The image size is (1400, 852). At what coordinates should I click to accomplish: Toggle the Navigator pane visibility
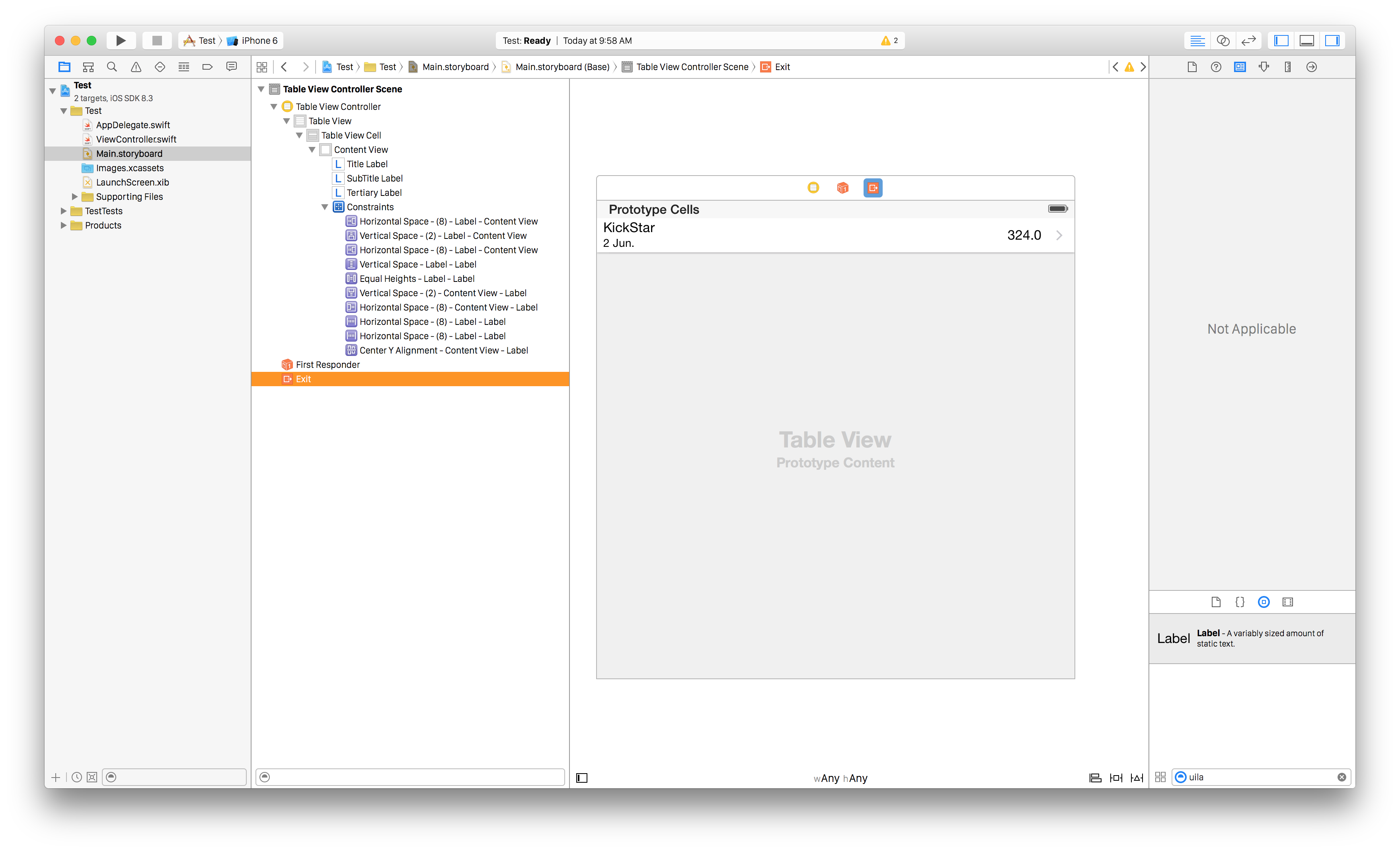1281,40
